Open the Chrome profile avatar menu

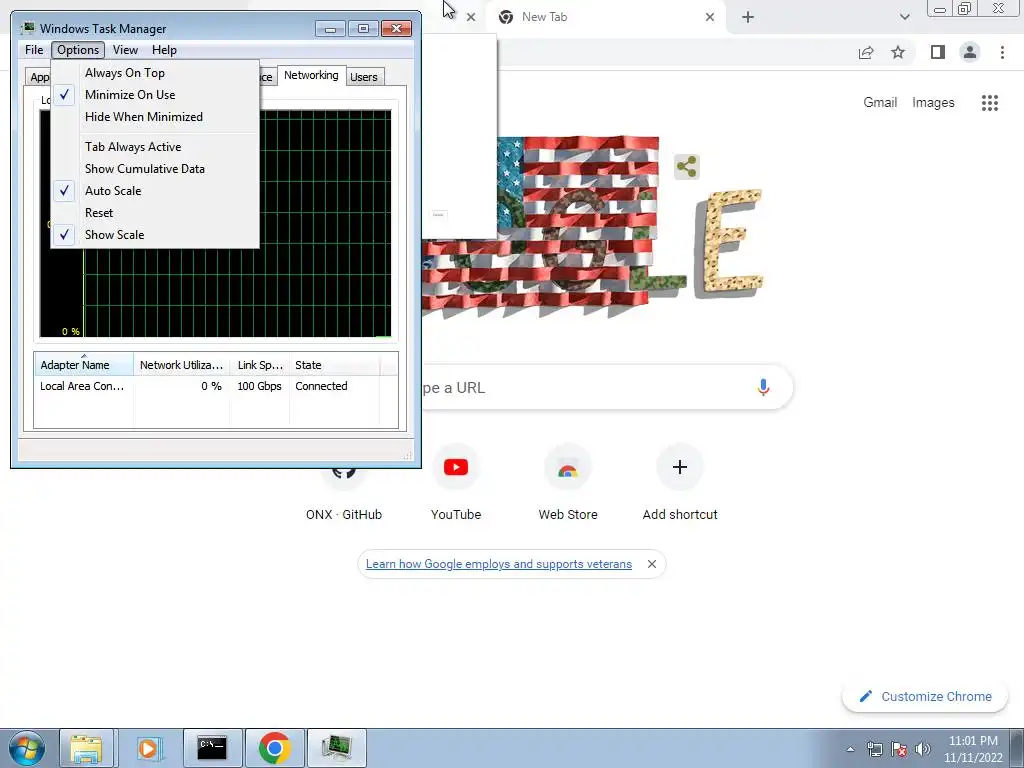pyautogui.click(x=970, y=52)
